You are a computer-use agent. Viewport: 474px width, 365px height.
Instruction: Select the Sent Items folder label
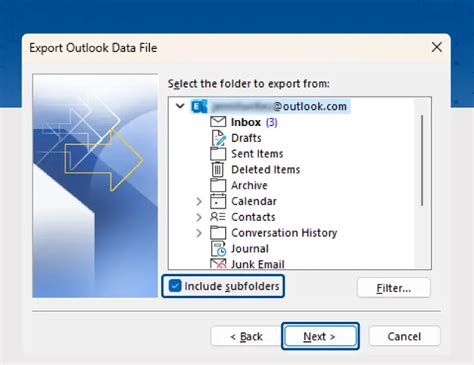(x=257, y=153)
